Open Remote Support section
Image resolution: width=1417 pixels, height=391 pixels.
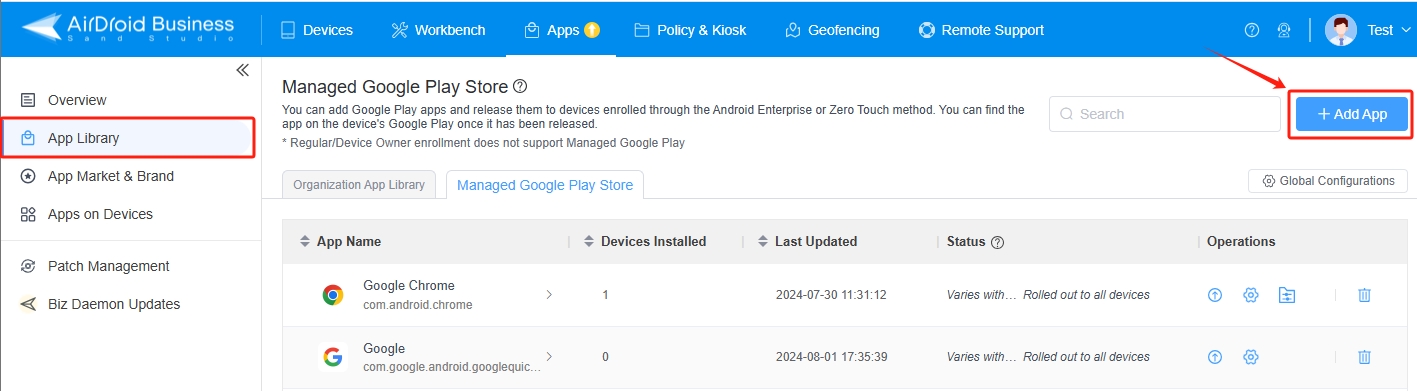point(981,30)
